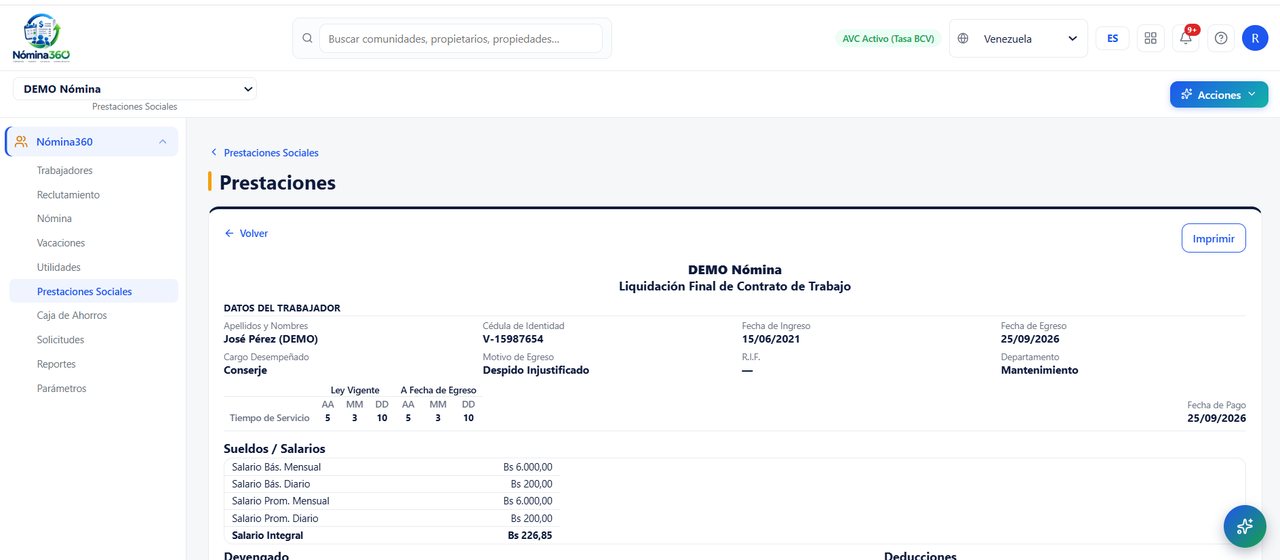Open Caja de Ahorros in sidebar

(72, 316)
